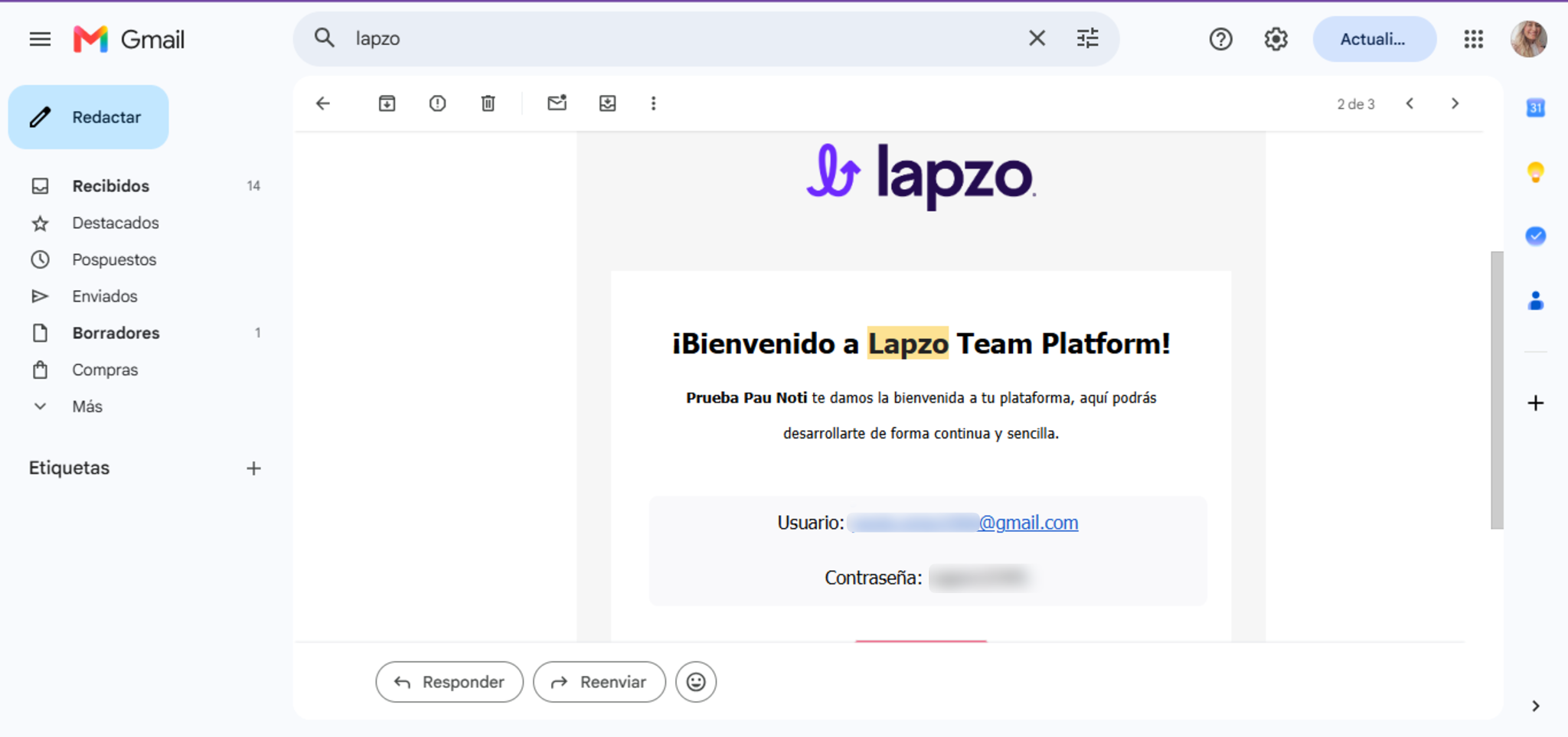
Task: Collapse the side panel chevron
Action: pyautogui.click(x=1535, y=706)
